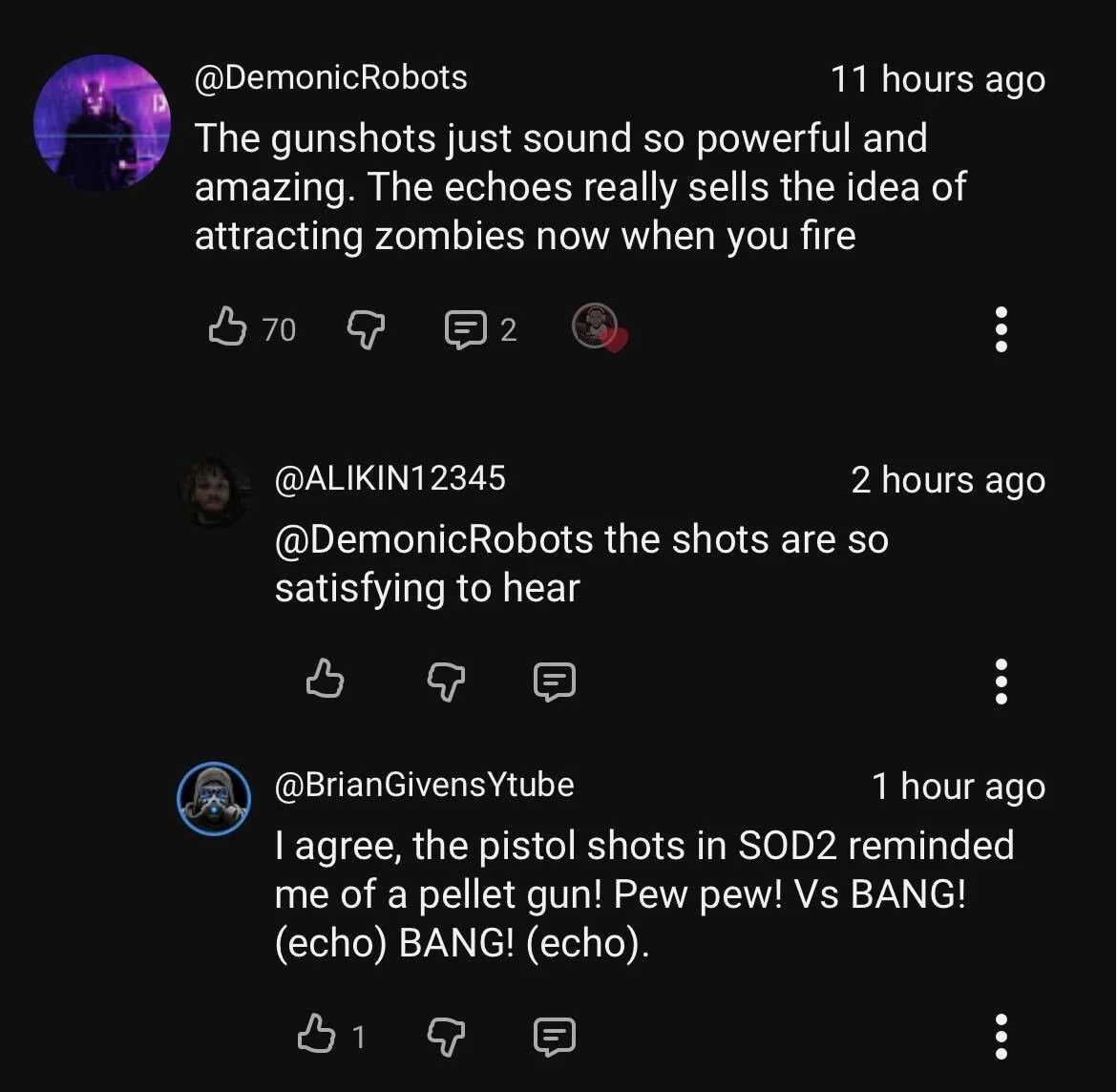
Task: Open the ALIKIN12345 avatar
Action: [x=214, y=493]
